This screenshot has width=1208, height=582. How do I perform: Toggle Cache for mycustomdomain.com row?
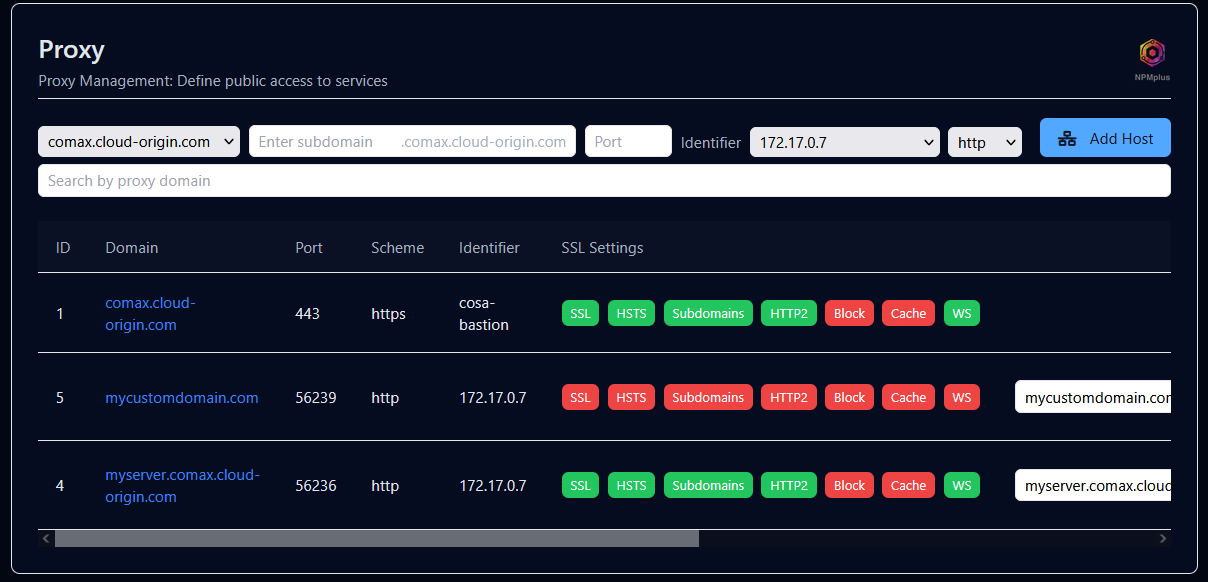point(908,397)
